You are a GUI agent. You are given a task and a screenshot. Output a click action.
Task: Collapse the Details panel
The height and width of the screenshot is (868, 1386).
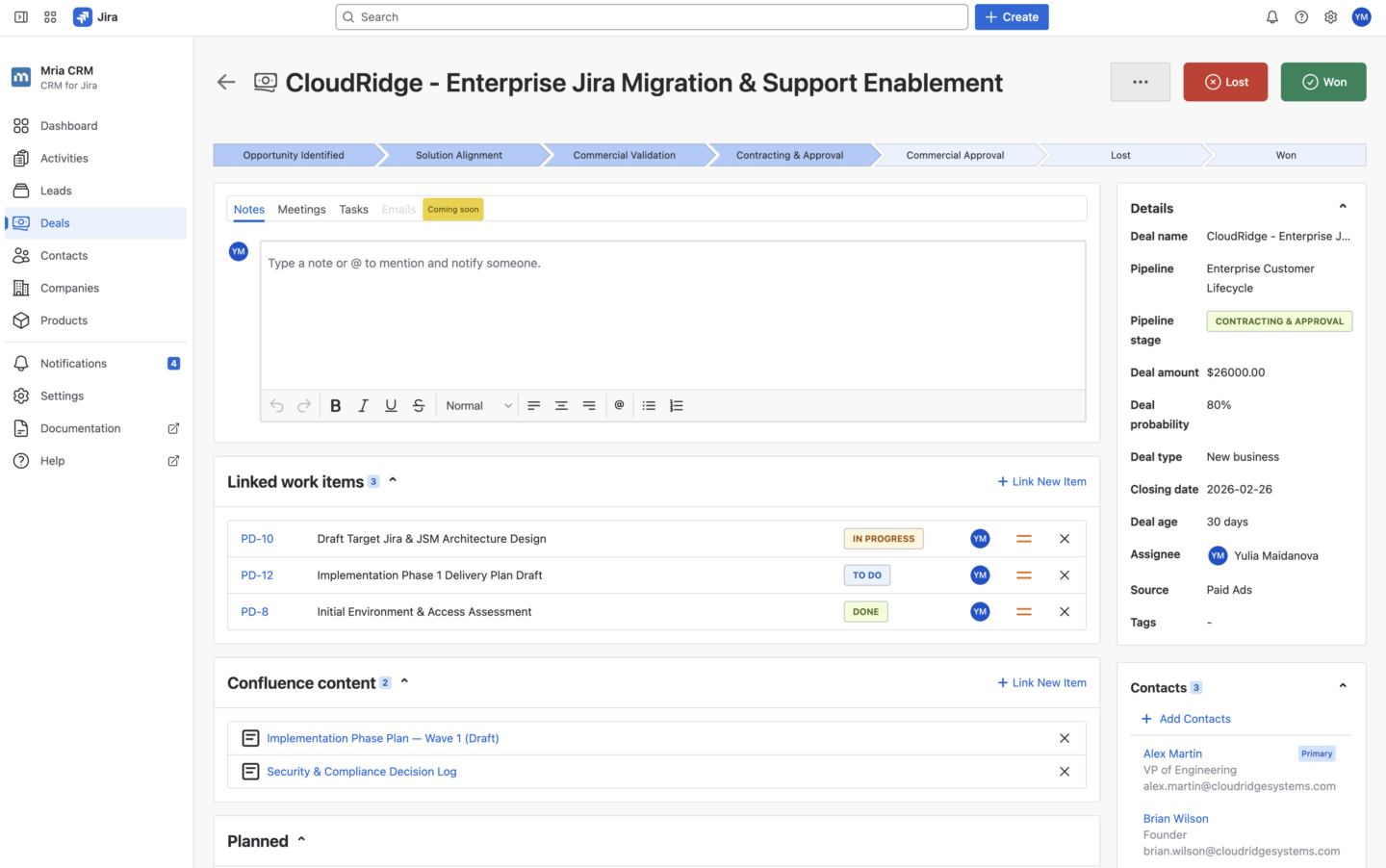[x=1343, y=205]
